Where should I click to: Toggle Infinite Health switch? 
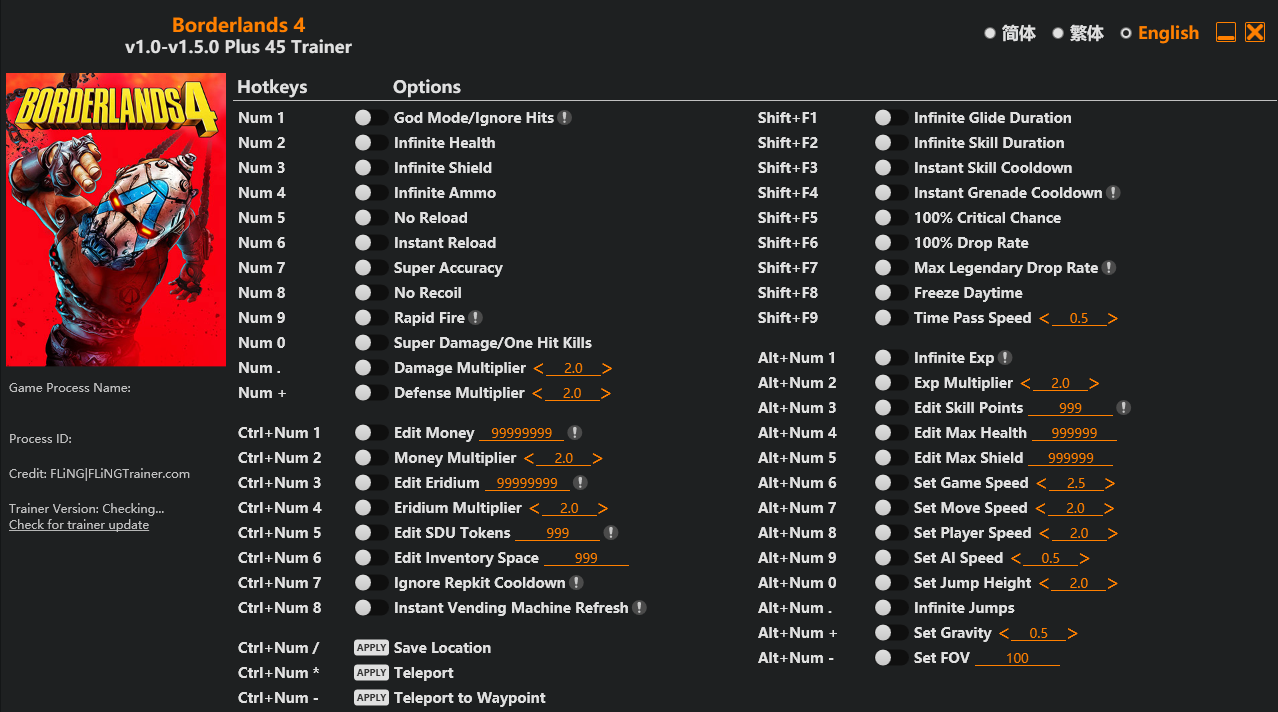[x=371, y=143]
